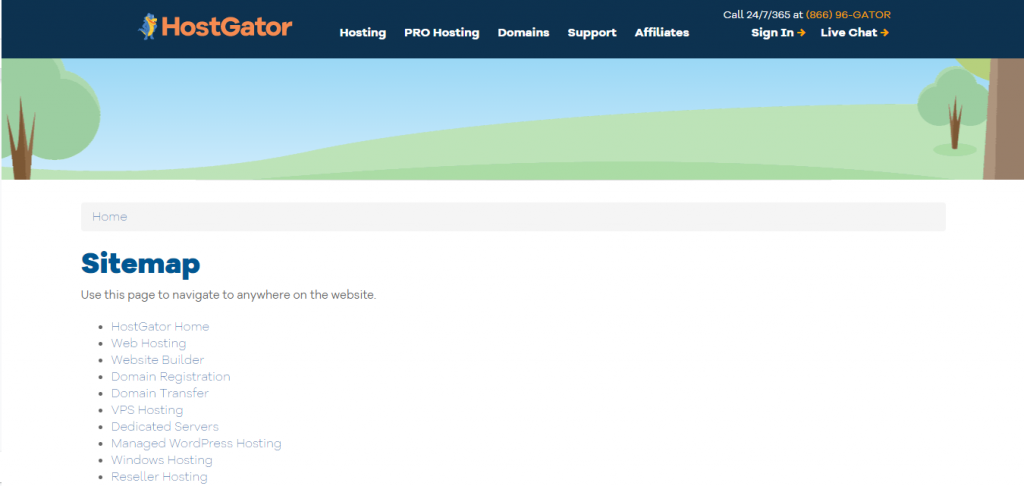Image resolution: width=1024 pixels, height=486 pixels.
Task: Open the Reseller Hosting link
Action: pyautogui.click(x=159, y=477)
